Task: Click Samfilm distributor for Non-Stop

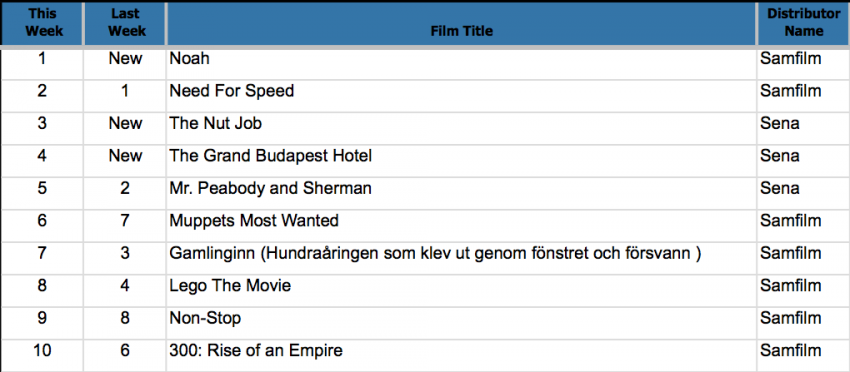Action: (790, 318)
